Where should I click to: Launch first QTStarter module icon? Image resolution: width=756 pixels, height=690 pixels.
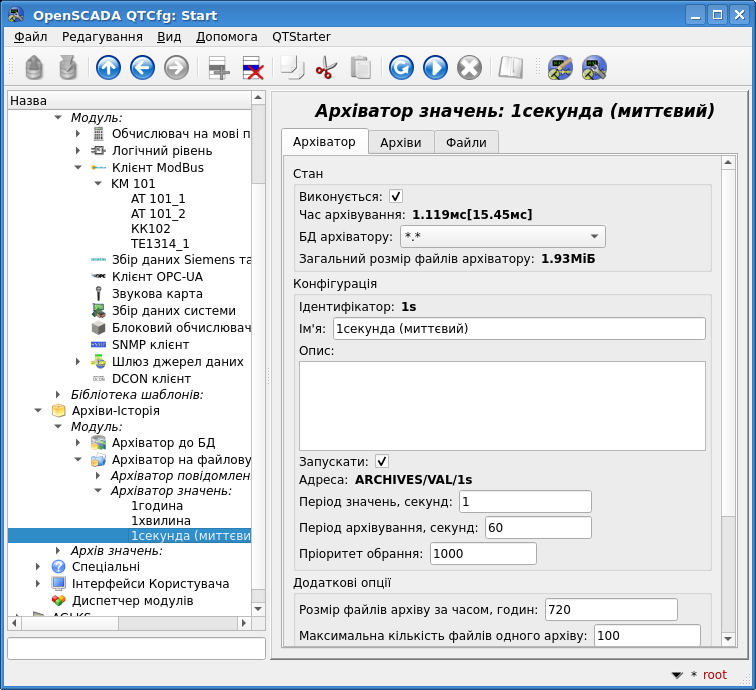(560, 67)
